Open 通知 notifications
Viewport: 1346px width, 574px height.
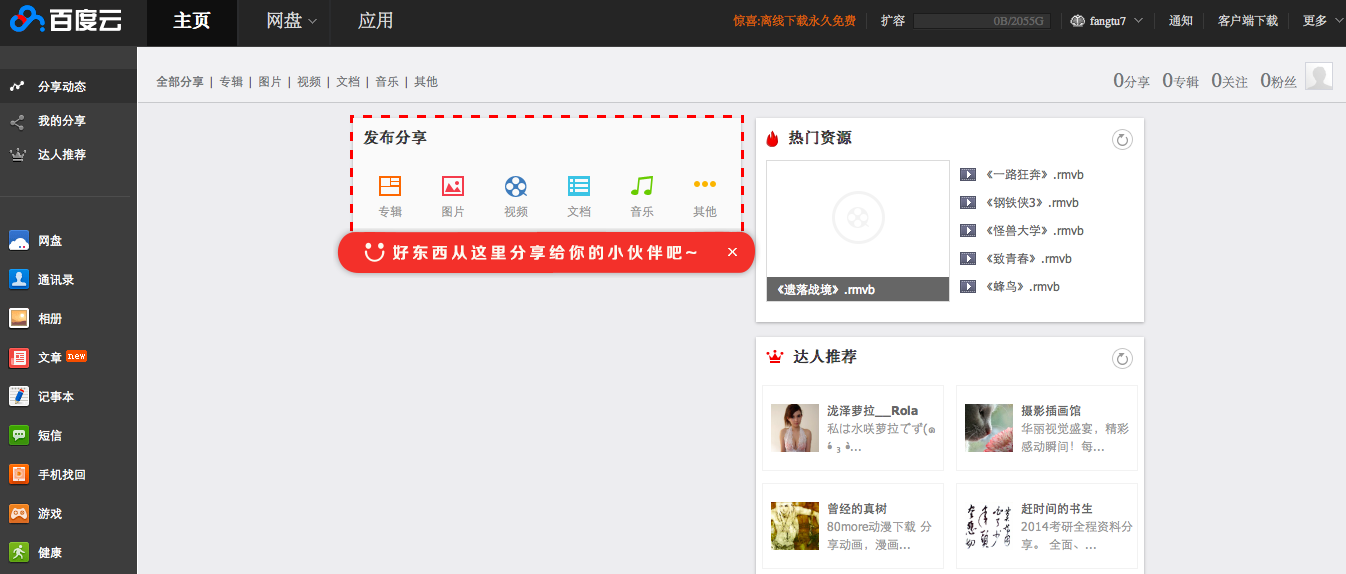[1181, 21]
